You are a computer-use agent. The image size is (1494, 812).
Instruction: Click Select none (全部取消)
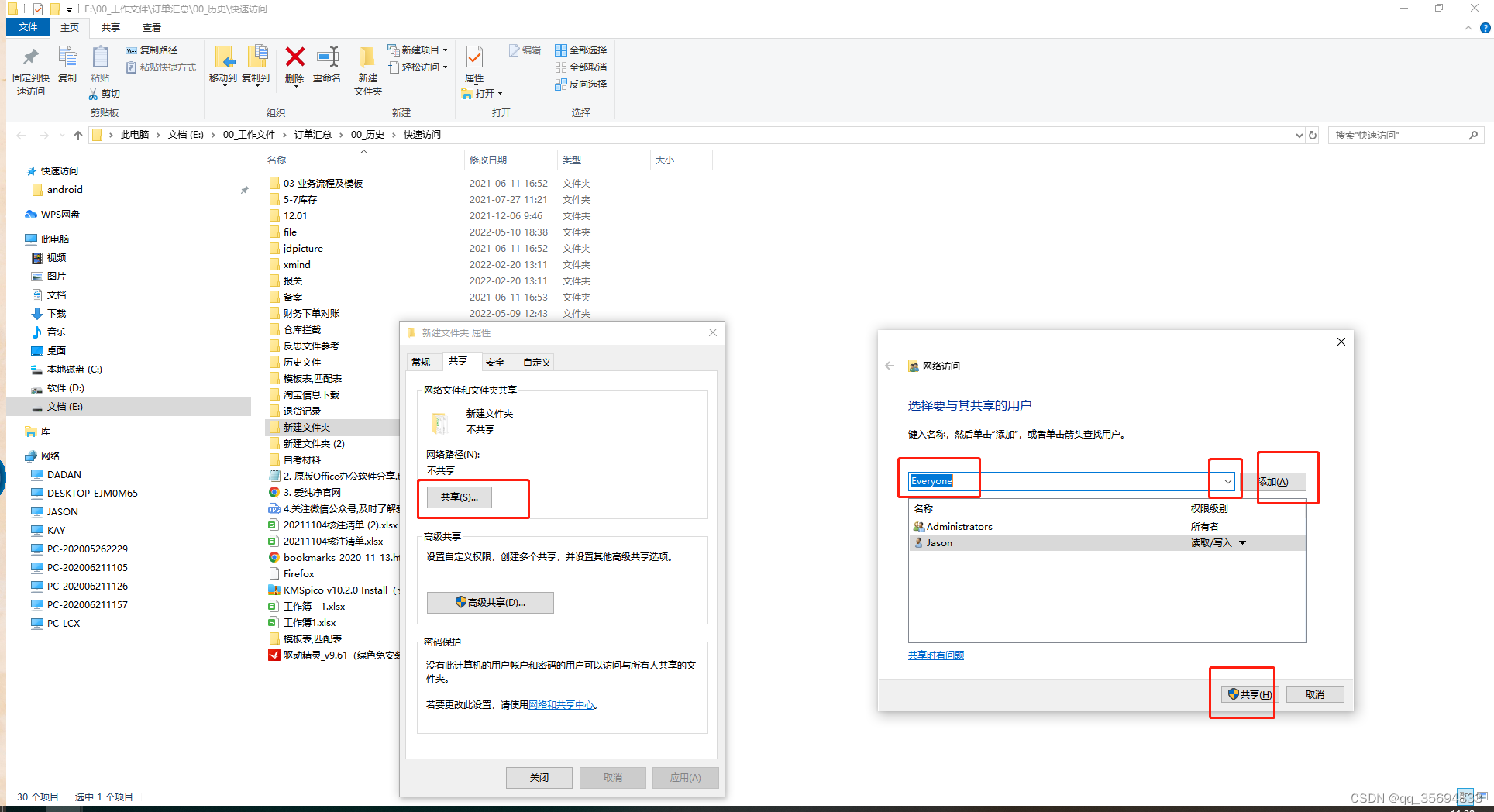coord(581,67)
